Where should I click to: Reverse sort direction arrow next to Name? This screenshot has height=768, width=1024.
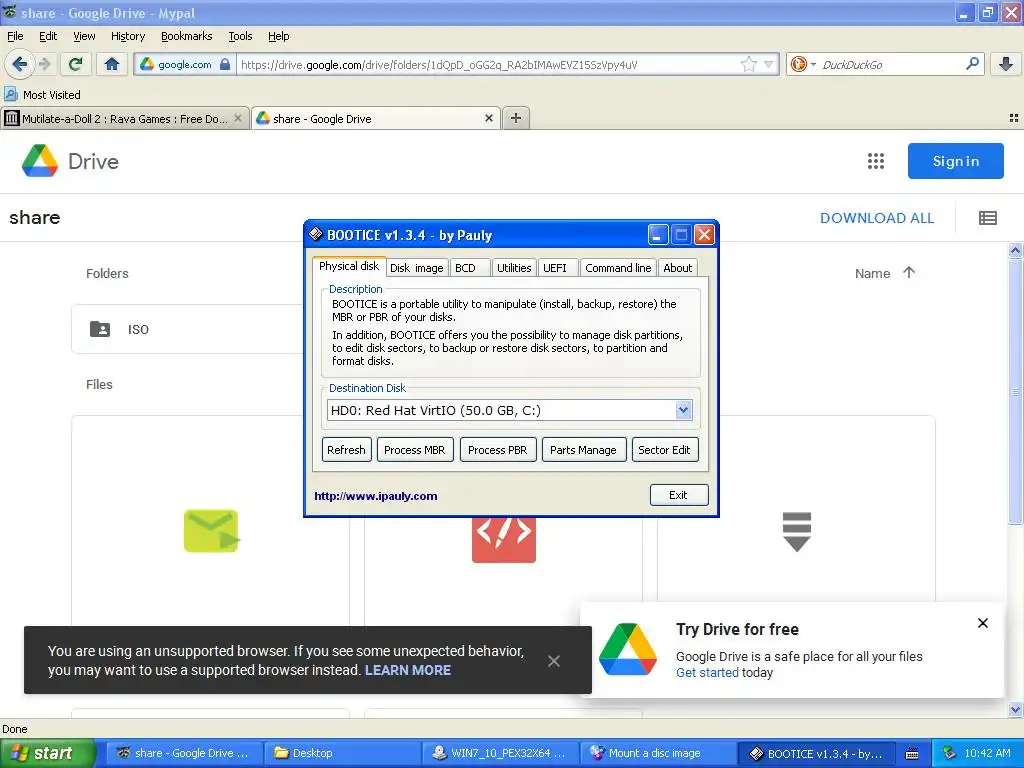click(909, 272)
